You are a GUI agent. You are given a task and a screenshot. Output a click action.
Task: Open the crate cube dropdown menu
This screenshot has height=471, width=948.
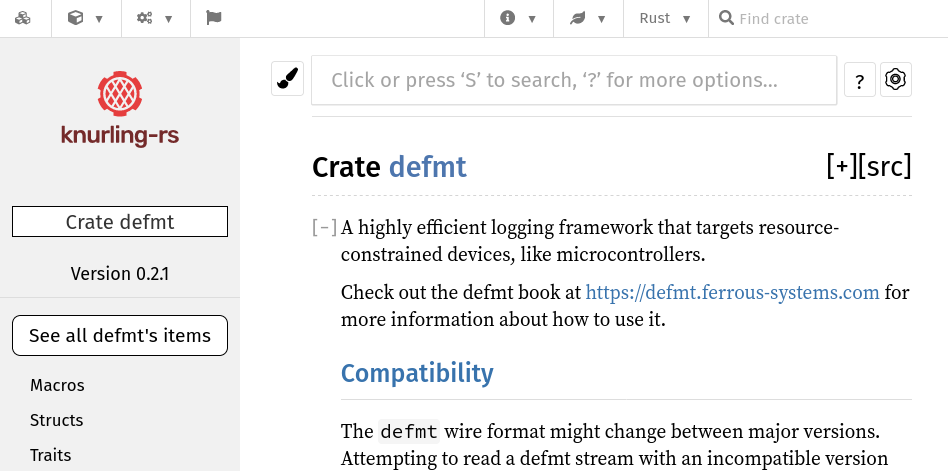[86, 18]
